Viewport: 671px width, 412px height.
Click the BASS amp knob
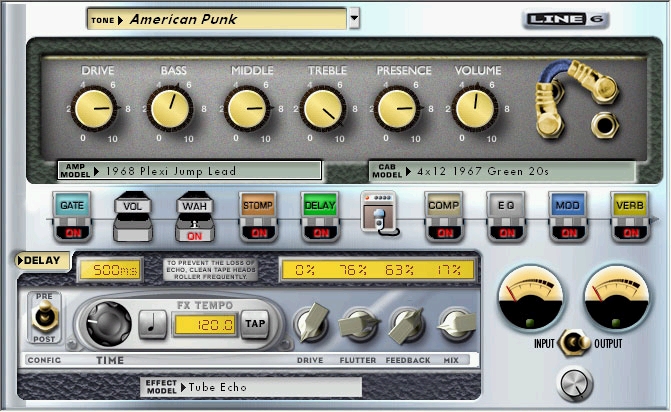click(x=170, y=109)
